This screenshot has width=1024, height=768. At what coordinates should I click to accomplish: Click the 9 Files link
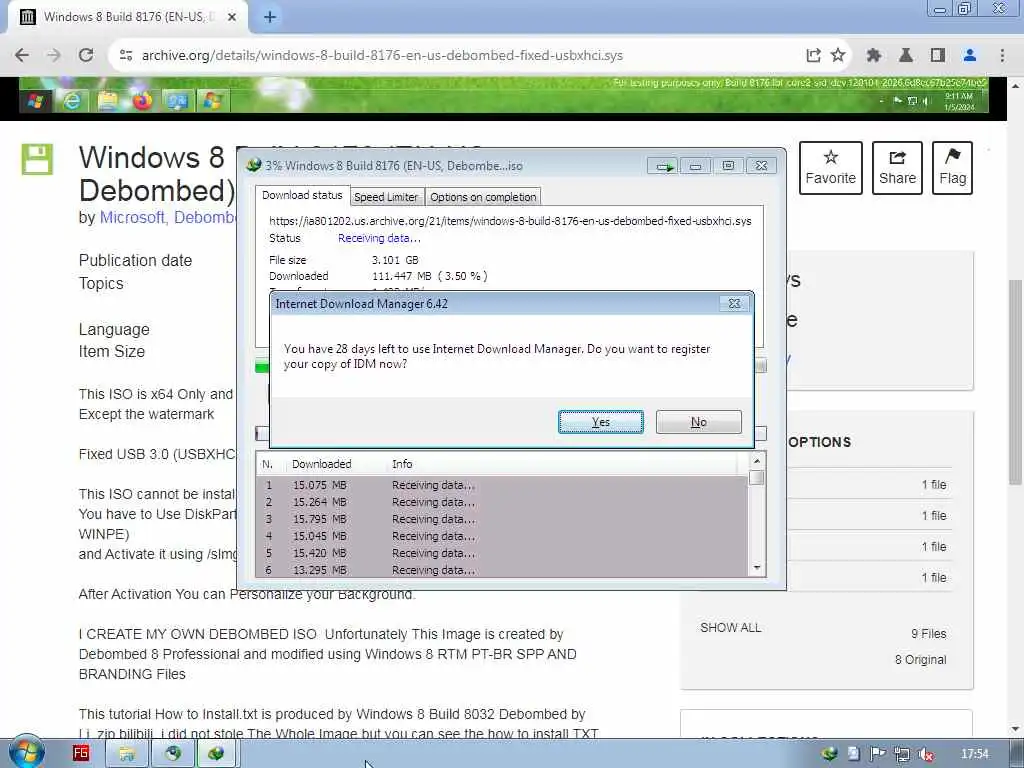click(x=928, y=633)
